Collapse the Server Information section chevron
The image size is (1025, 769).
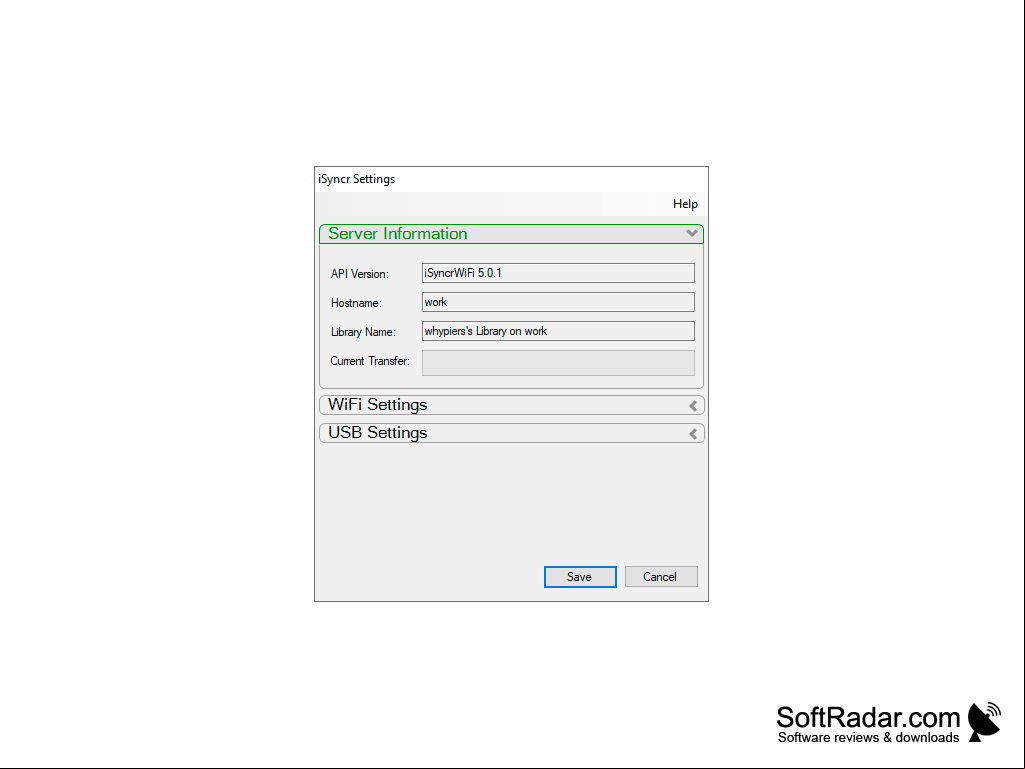(x=692, y=233)
